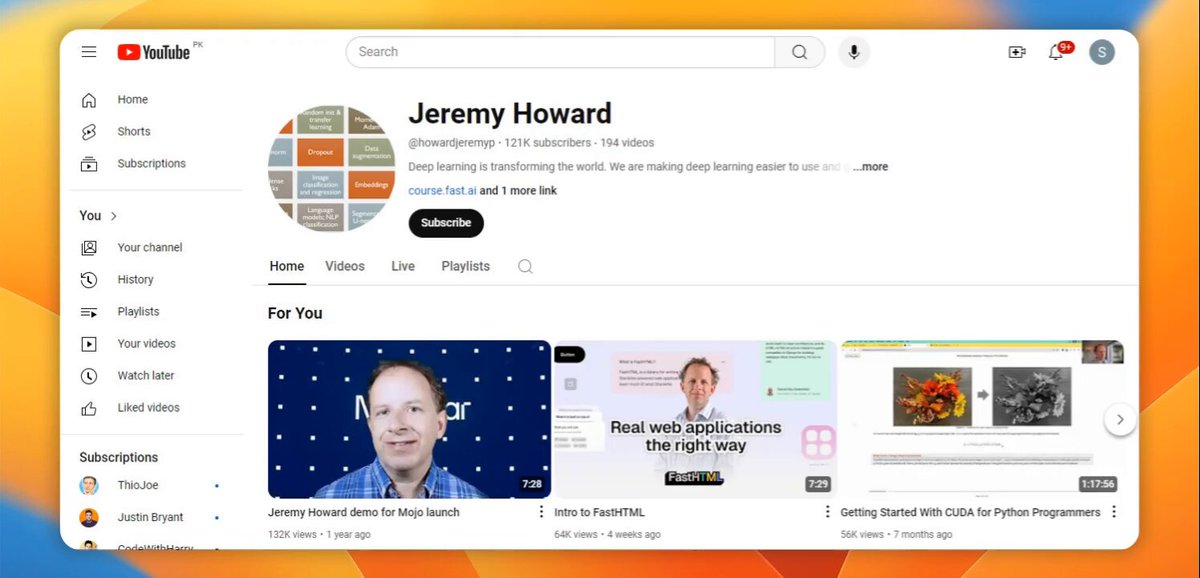
Task: Open the account avatar menu
Action: click(x=1102, y=52)
